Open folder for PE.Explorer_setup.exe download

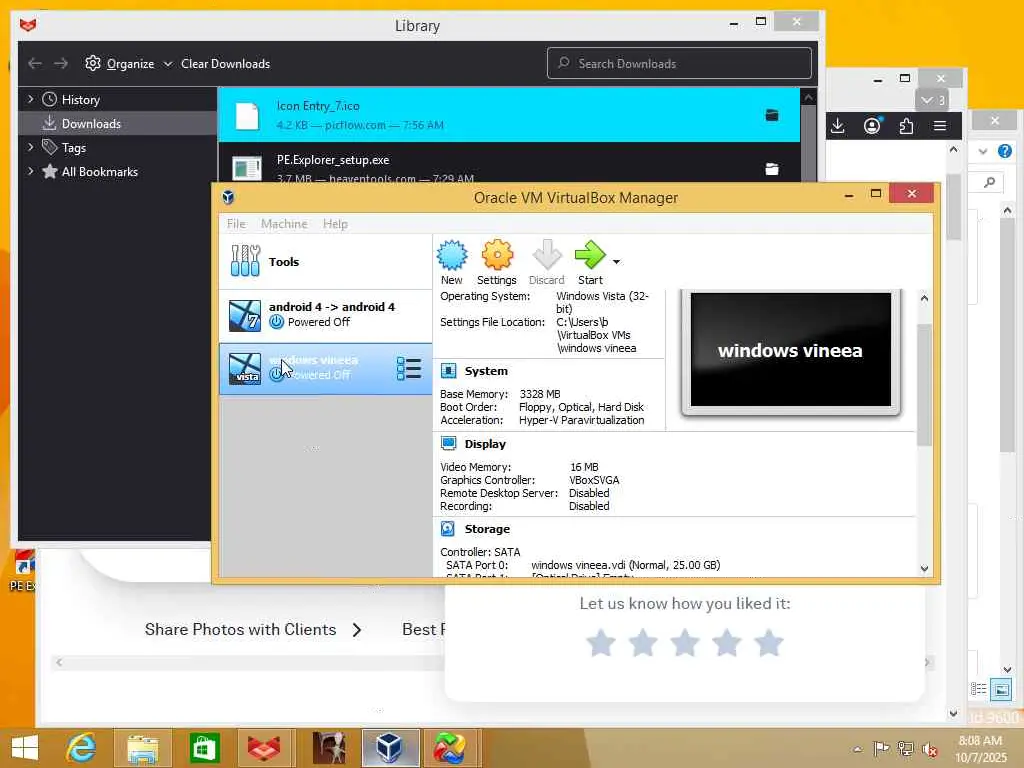coord(772,169)
